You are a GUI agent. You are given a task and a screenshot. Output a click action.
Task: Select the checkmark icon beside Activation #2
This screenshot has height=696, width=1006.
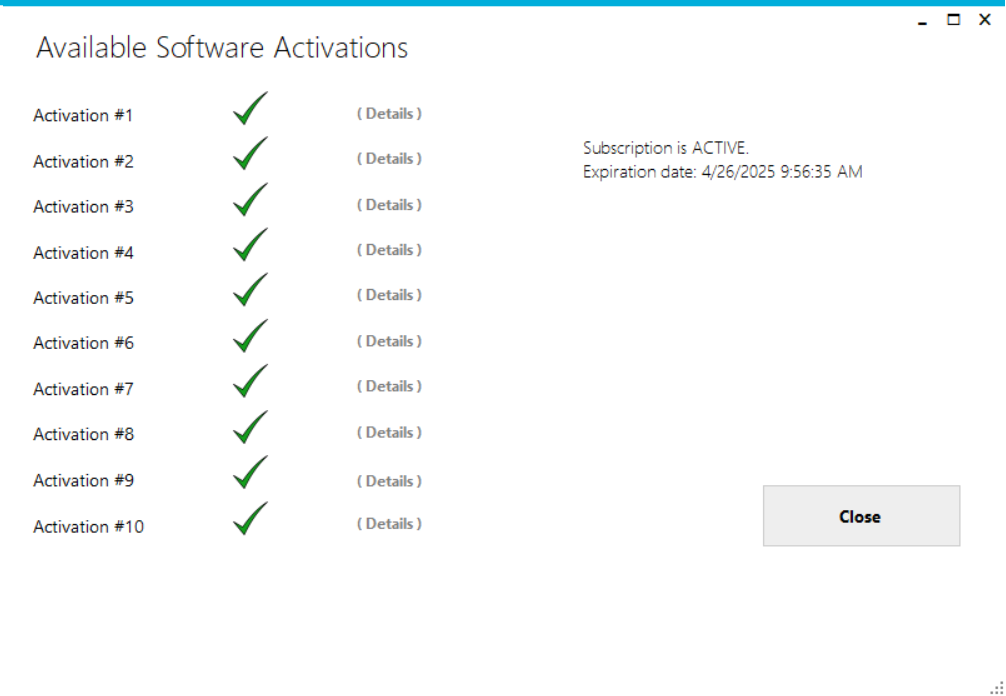[249, 155]
